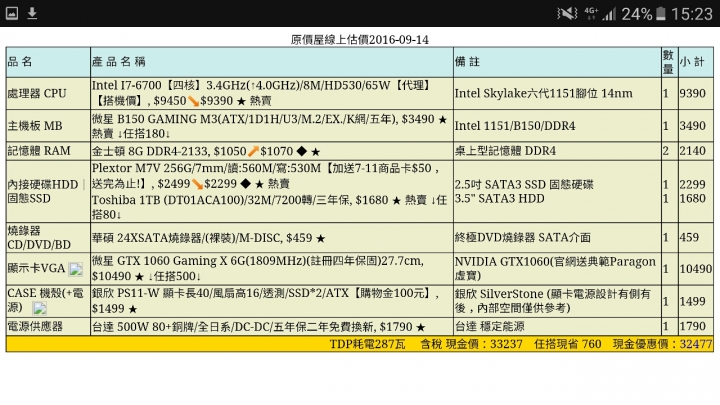Click the 1680 subtotal value
The width and height of the screenshot is (720, 405).
(x=692, y=198)
